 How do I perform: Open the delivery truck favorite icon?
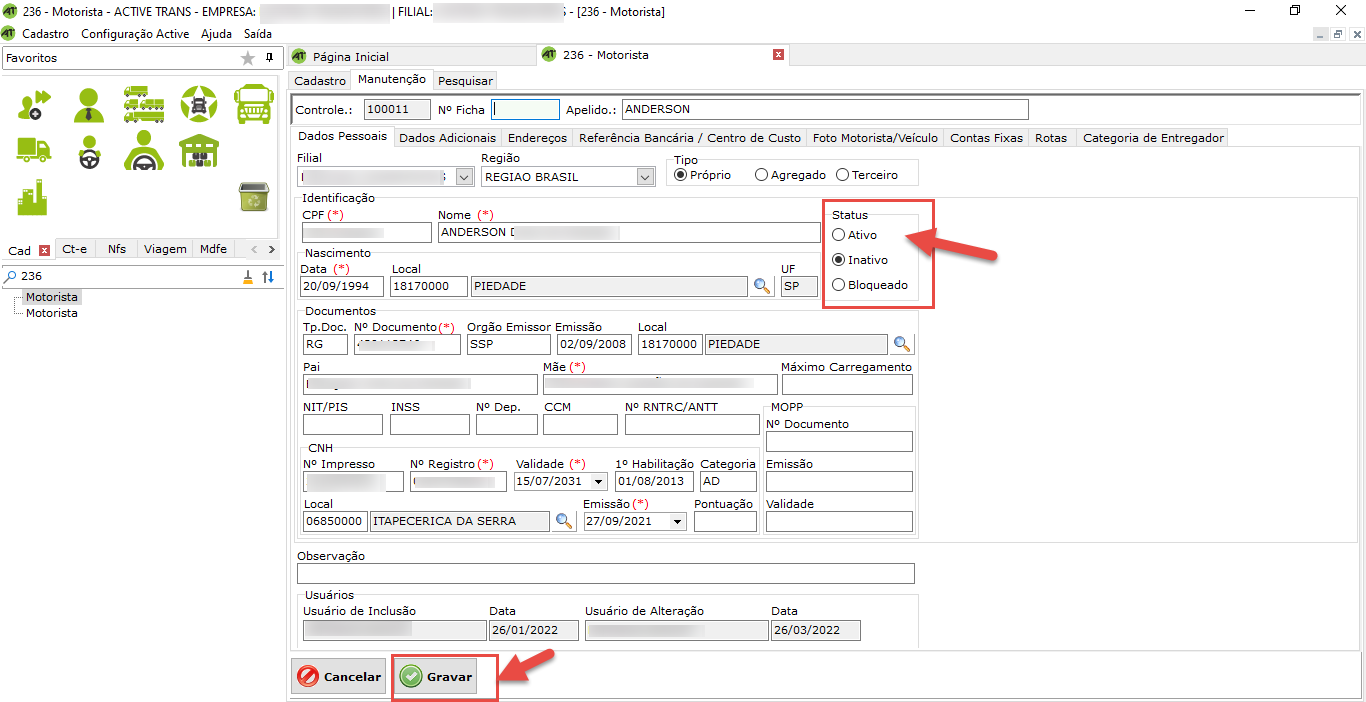(33, 150)
